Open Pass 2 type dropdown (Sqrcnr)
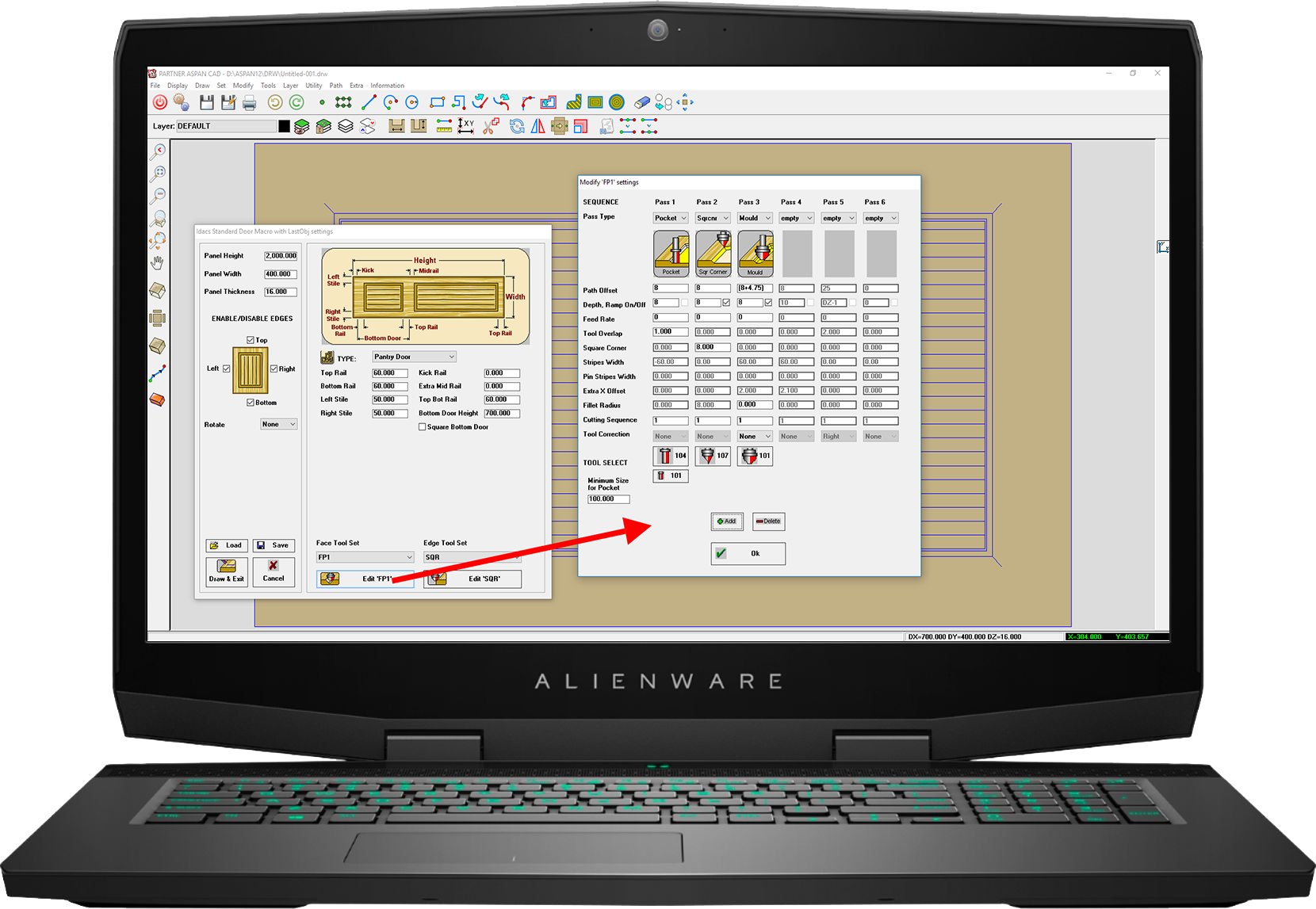This screenshot has height=909, width=1316. [713, 218]
